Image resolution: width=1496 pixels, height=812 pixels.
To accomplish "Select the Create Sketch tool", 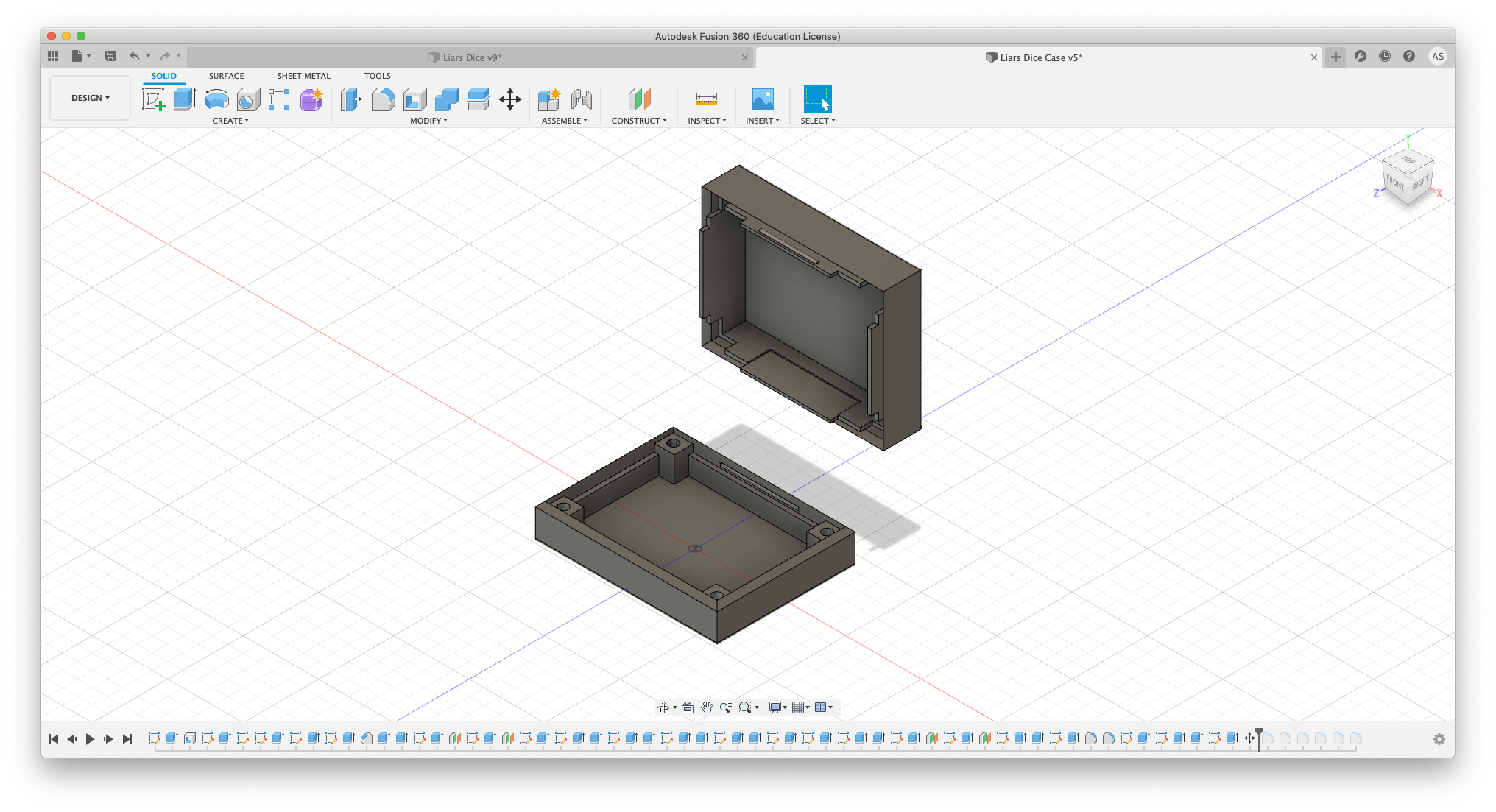I will click(154, 99).
